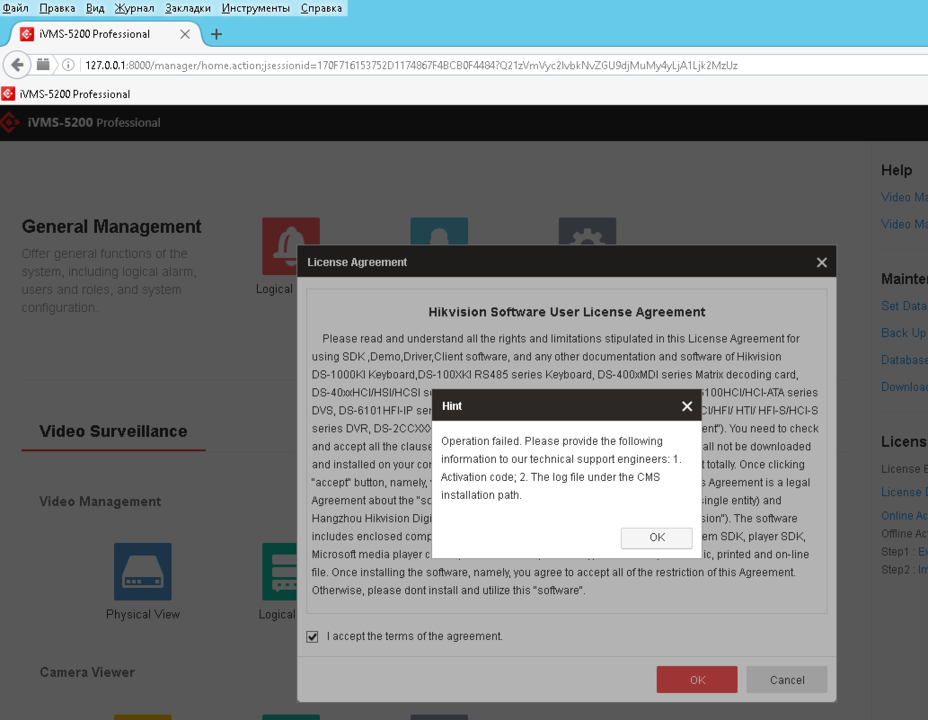Open the iVMS-5200 Professional bookmark

pos(66,94)
